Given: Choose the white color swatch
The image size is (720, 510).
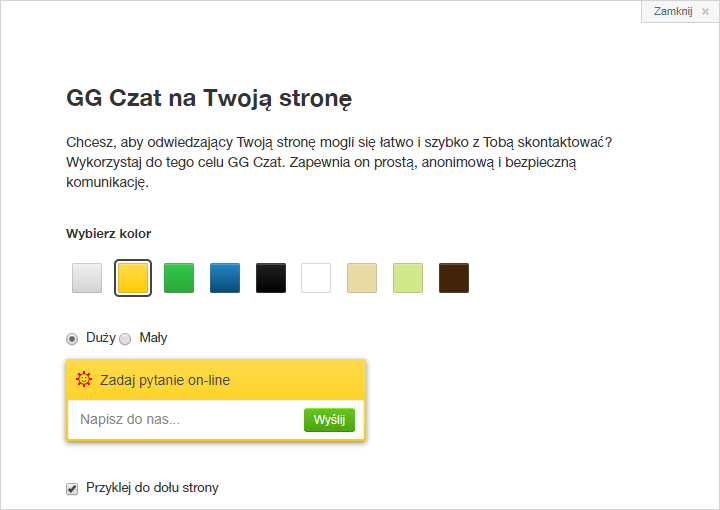Looking at the screenshot, I should click(316, 278).
